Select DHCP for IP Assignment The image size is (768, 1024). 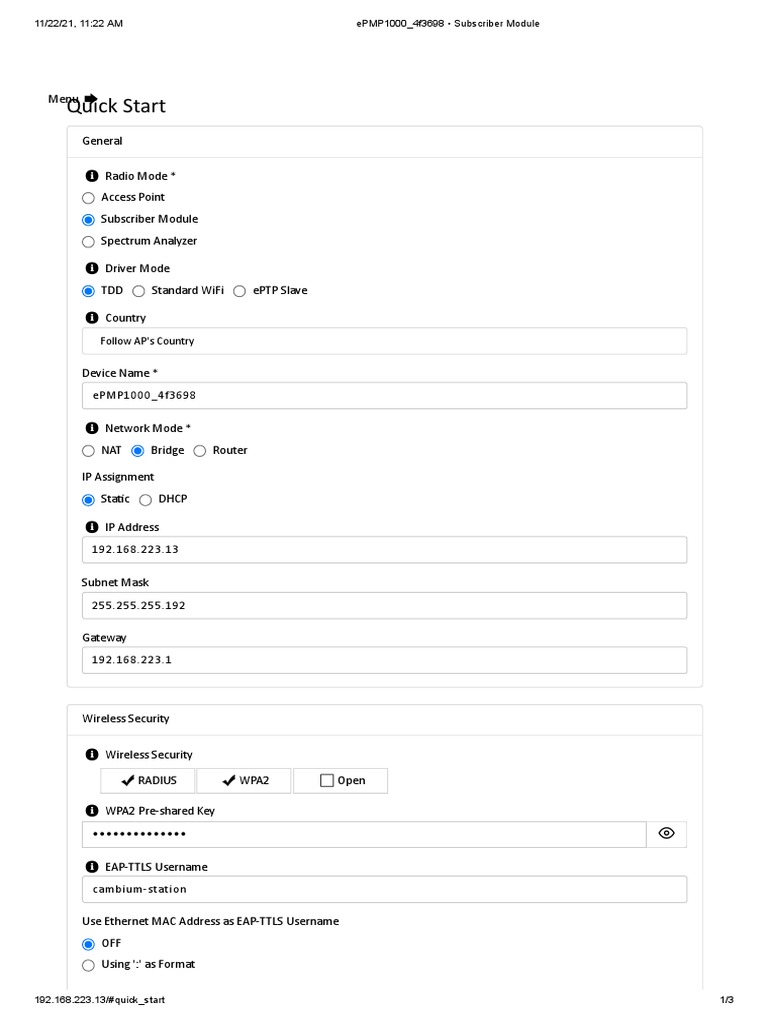click(146, 500)
